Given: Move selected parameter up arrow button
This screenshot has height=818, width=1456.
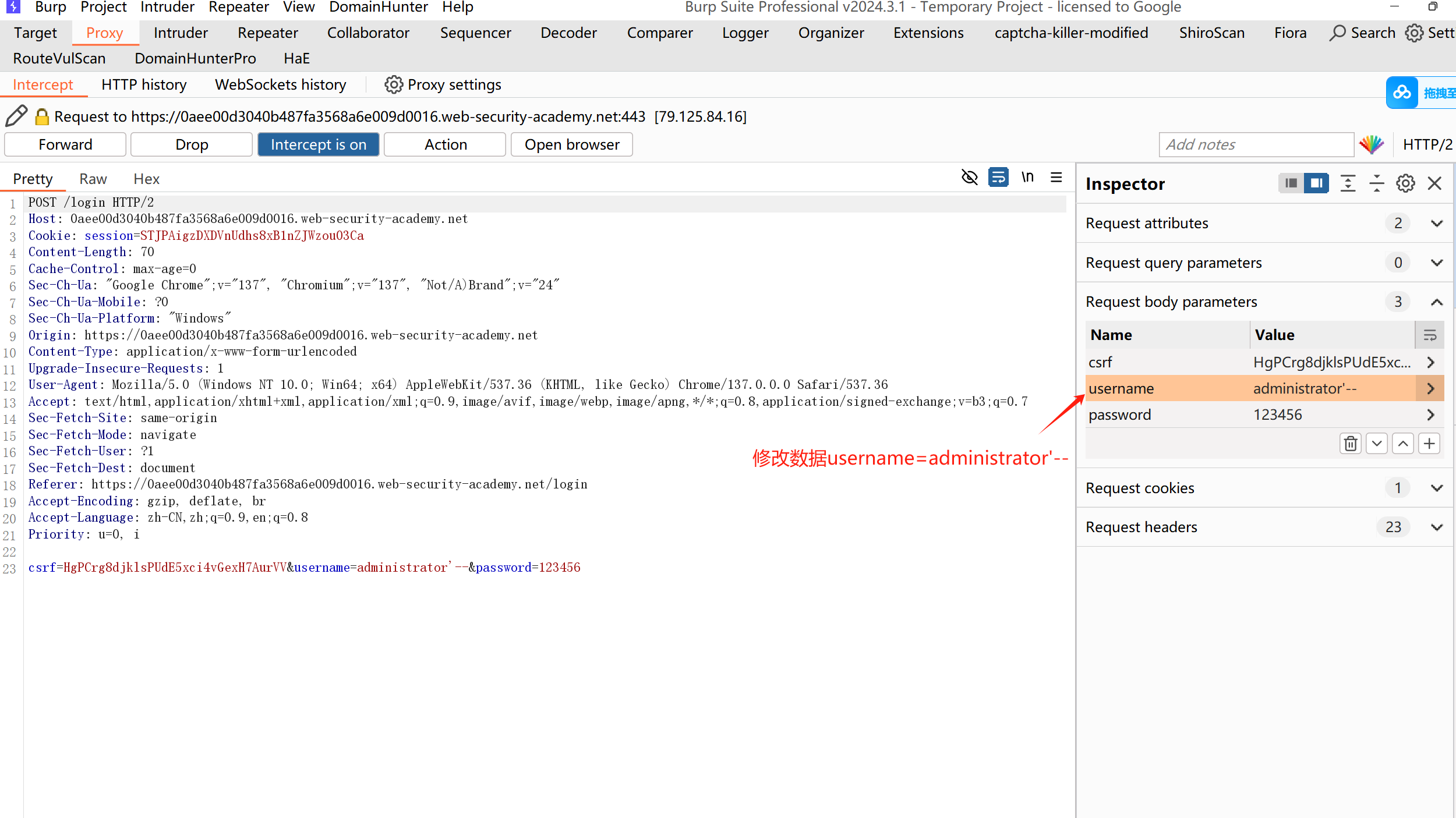Looking at the screenshot, I should click(1404, 444).
